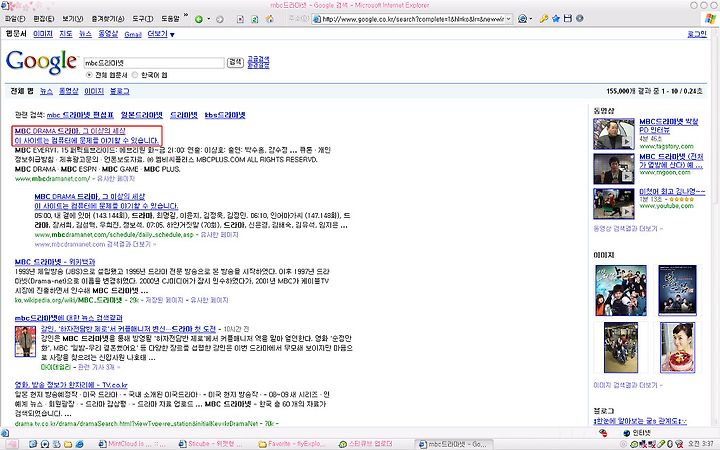Open the 편집(E) menu

coord(44,19)
